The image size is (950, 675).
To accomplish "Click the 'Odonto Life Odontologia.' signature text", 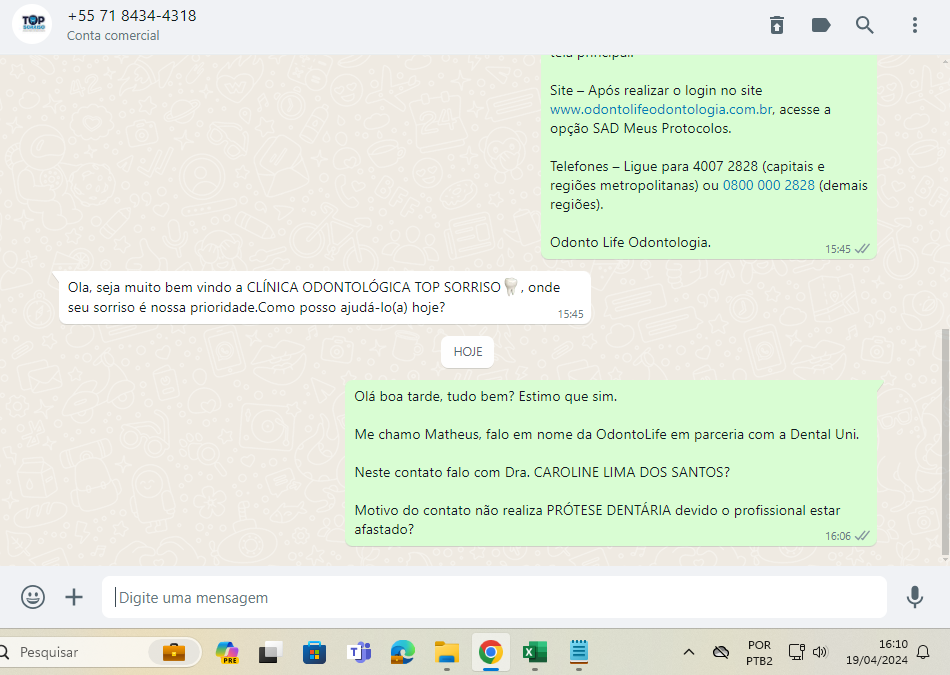I will 630,242.
